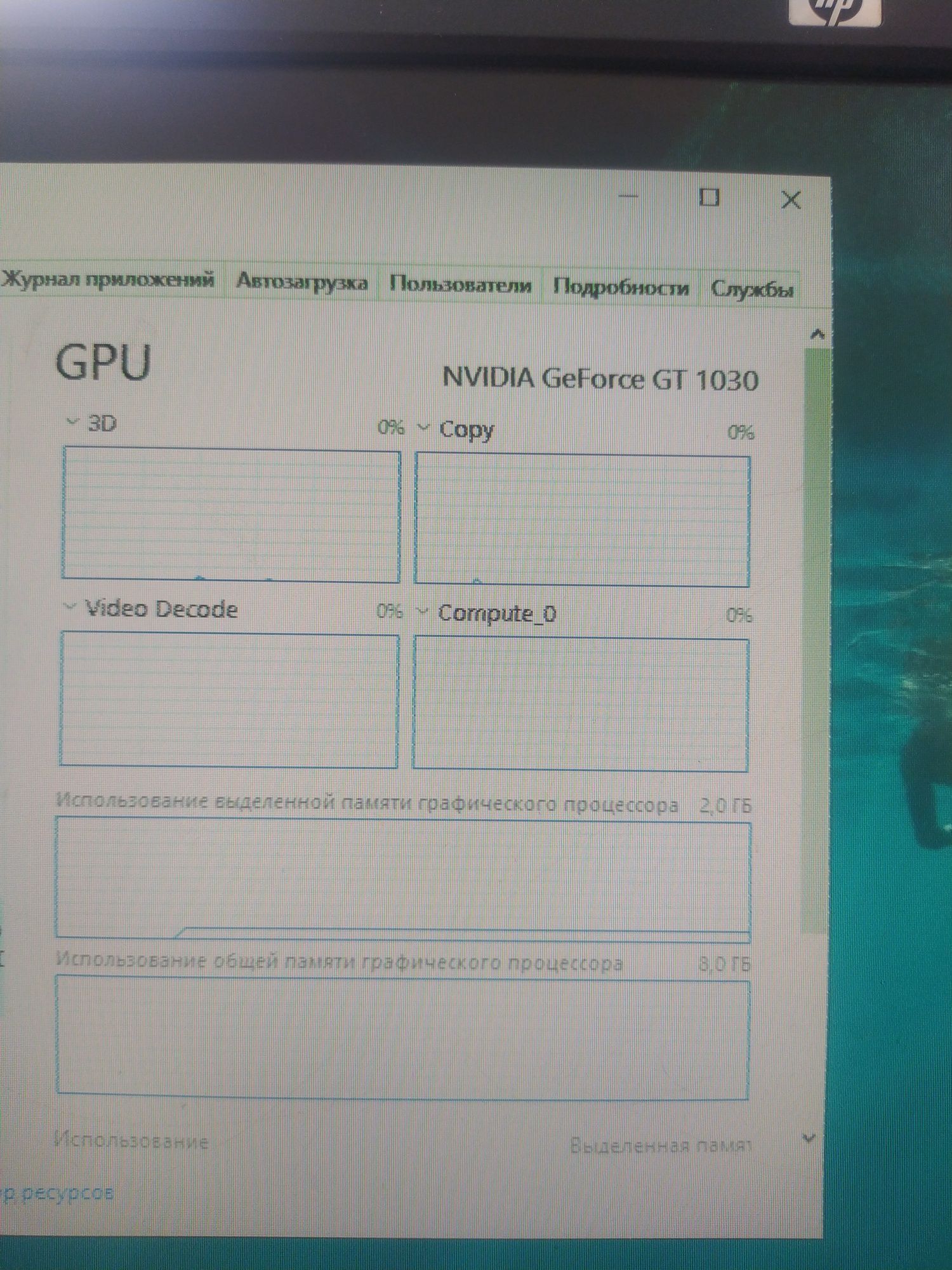Viewport: 952px width, 1270px height.
Task: Open the Compute_0 engine dropdown
Action: [x=422, y=612]
